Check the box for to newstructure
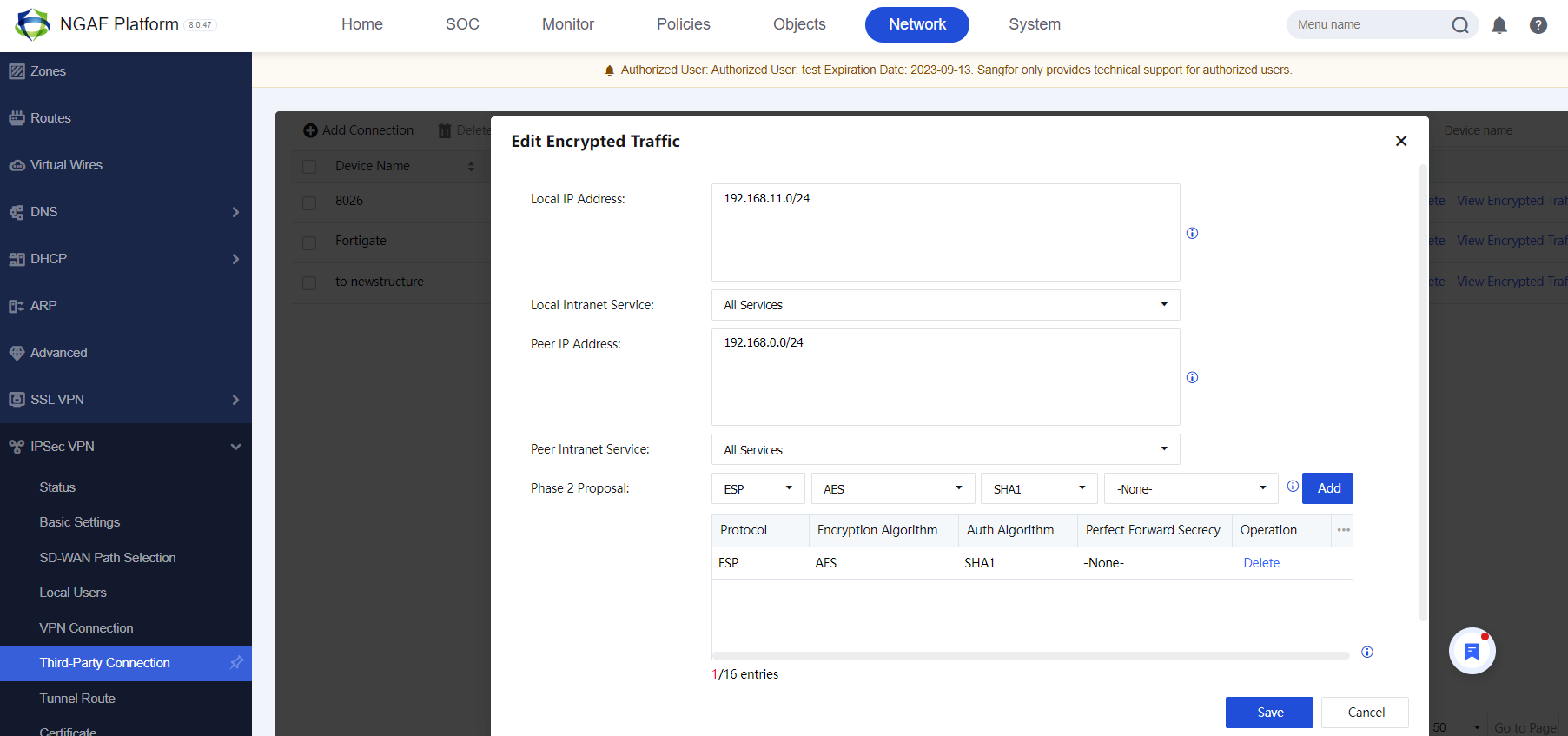Image resolution: width=1568 pixels, height=736 pixels. [x=309, y=282]
